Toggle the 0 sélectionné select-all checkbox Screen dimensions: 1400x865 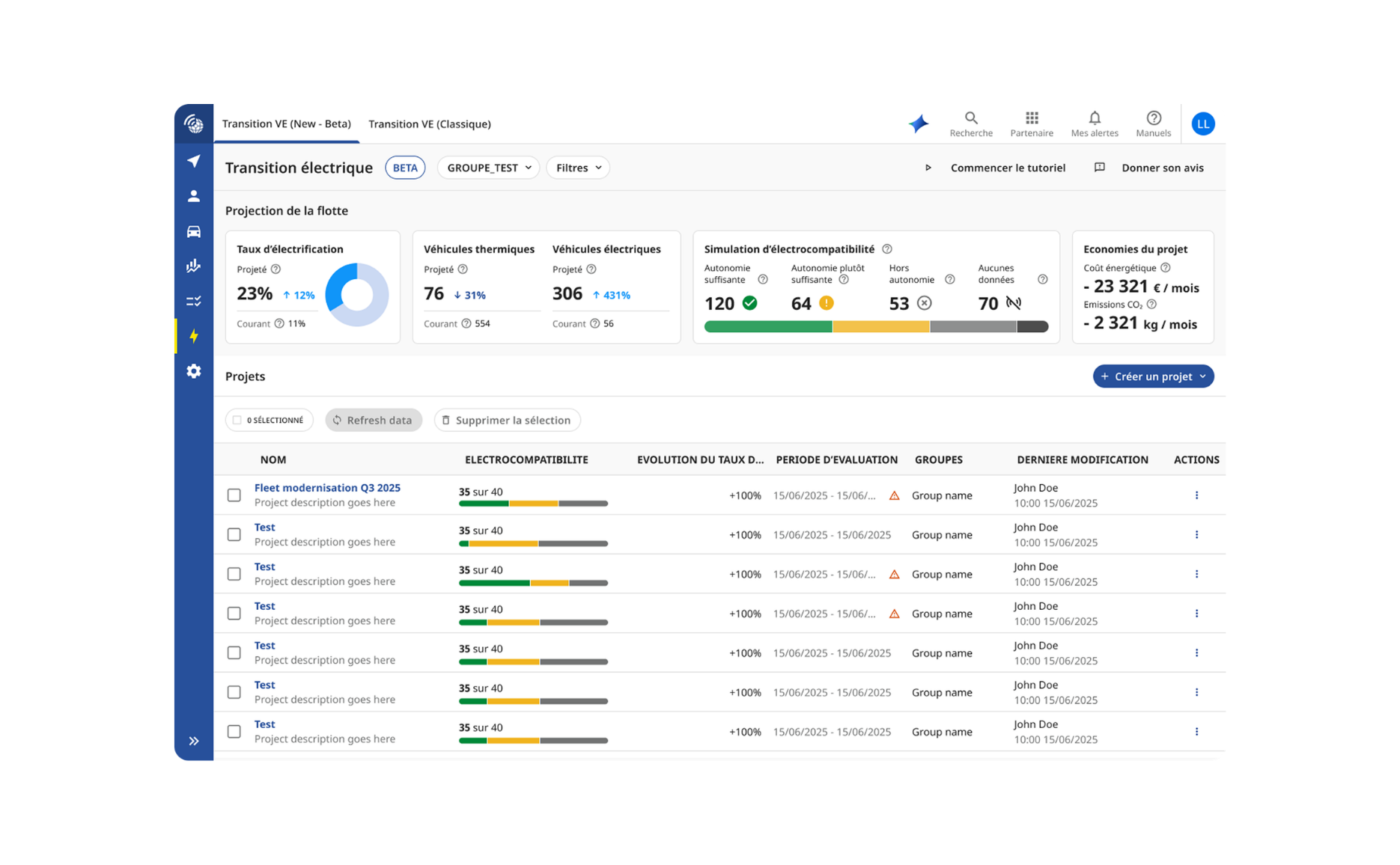click(237, 421)
